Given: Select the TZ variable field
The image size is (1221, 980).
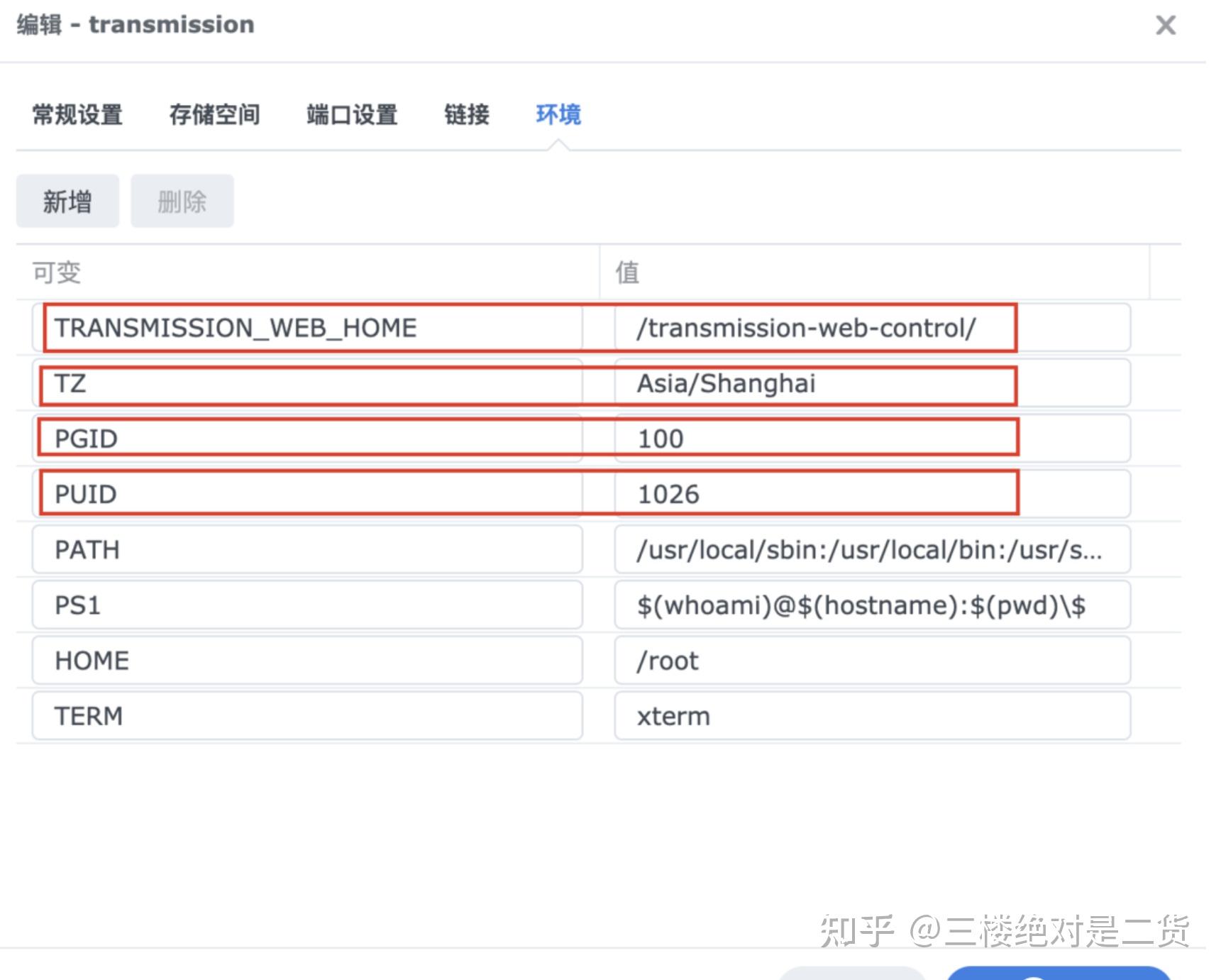Looking at the screenshot, I should pos(309,383).
